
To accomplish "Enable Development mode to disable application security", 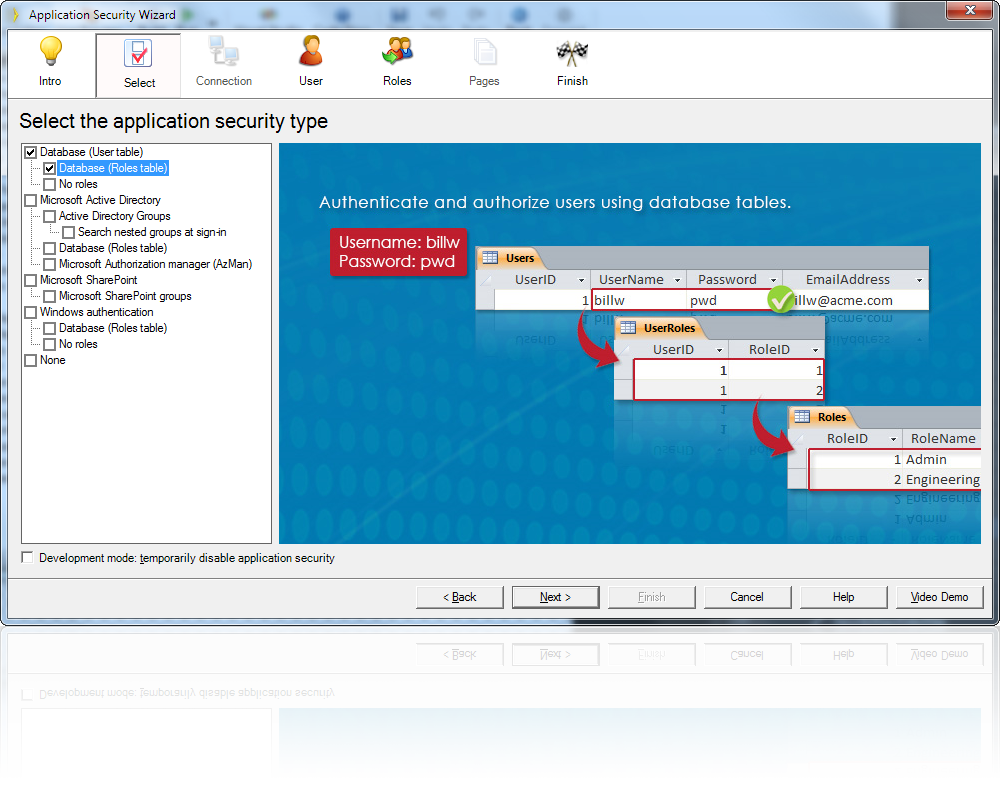I will click(x=27, y=557).
